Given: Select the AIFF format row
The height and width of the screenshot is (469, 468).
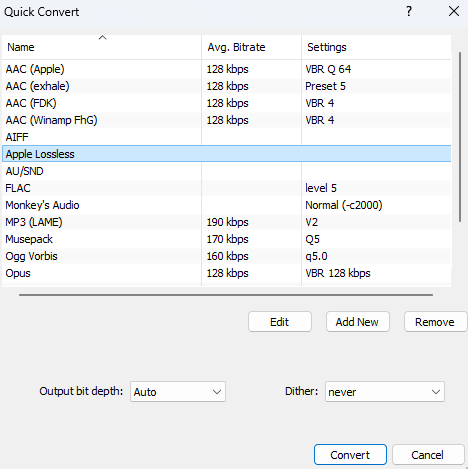Looking at the screenshot, I should coord(227,137).
